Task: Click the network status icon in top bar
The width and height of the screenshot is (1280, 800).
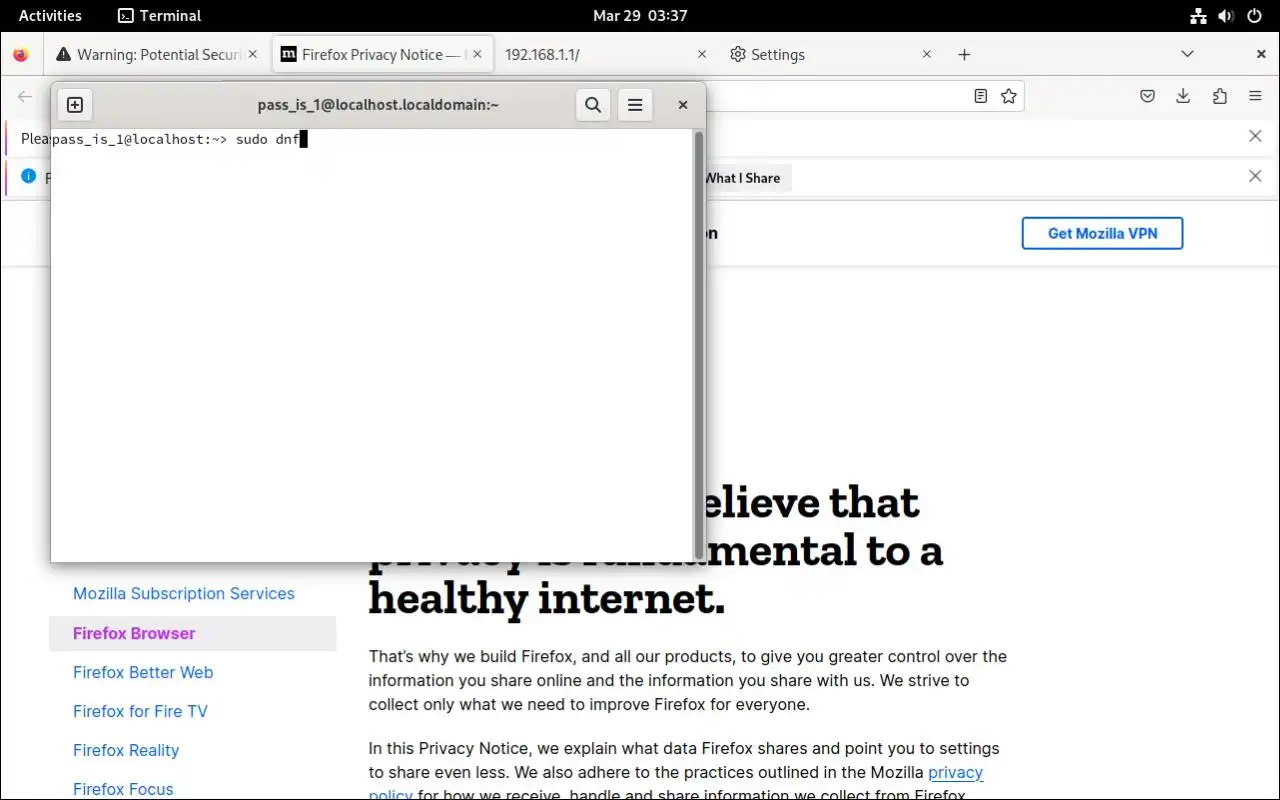Action: click(x=1198, y=16)
